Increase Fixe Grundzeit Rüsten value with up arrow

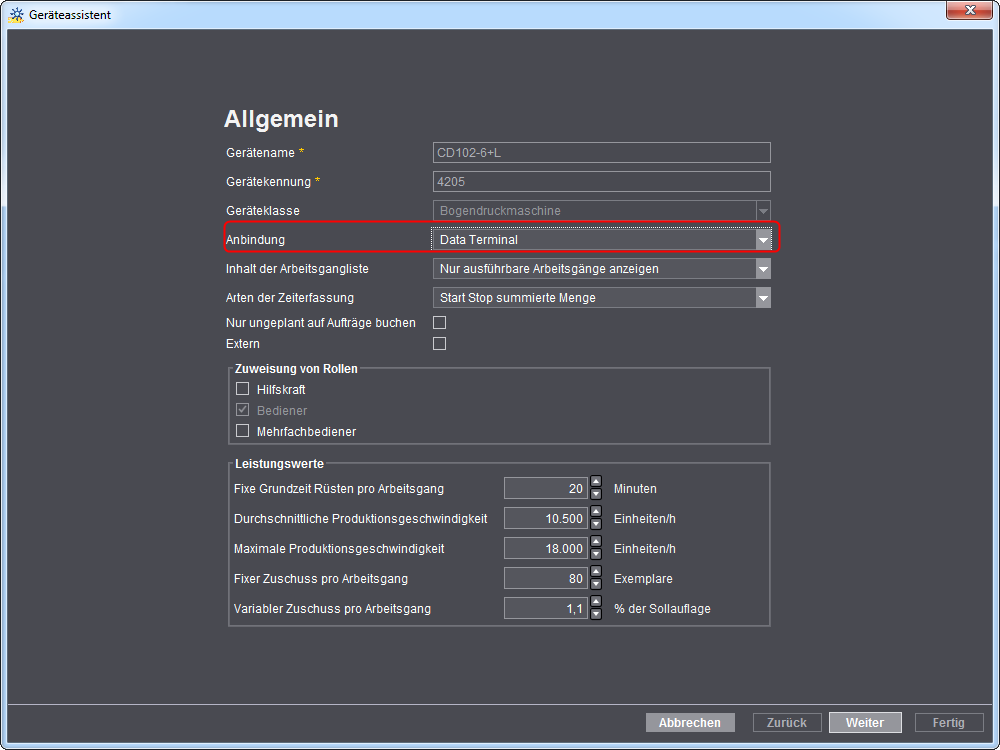[x=596, y=483]
